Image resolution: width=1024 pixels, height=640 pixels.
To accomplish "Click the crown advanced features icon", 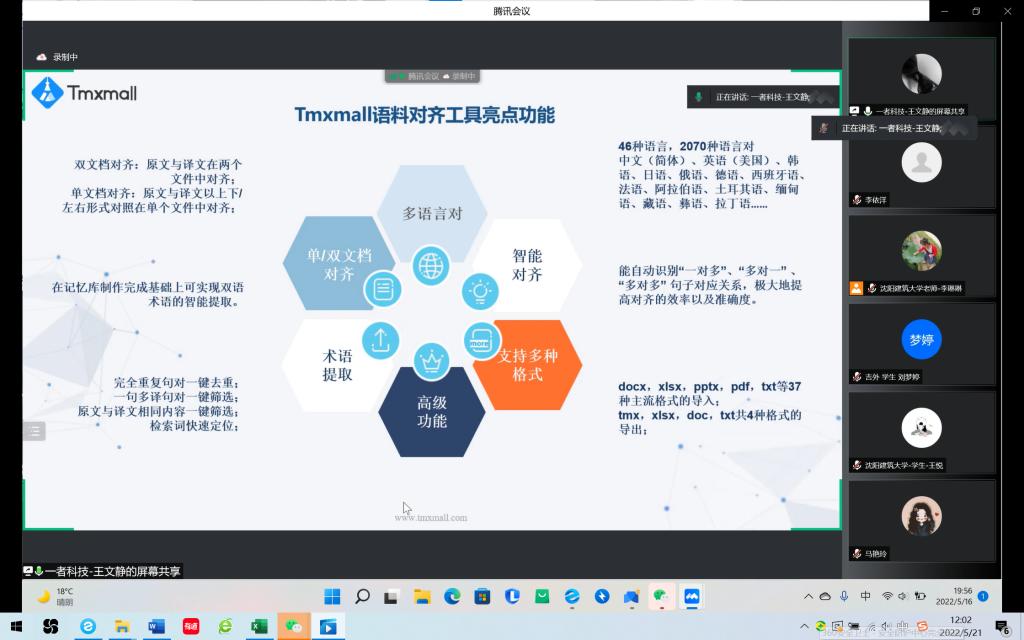I will tap(432, 361).
